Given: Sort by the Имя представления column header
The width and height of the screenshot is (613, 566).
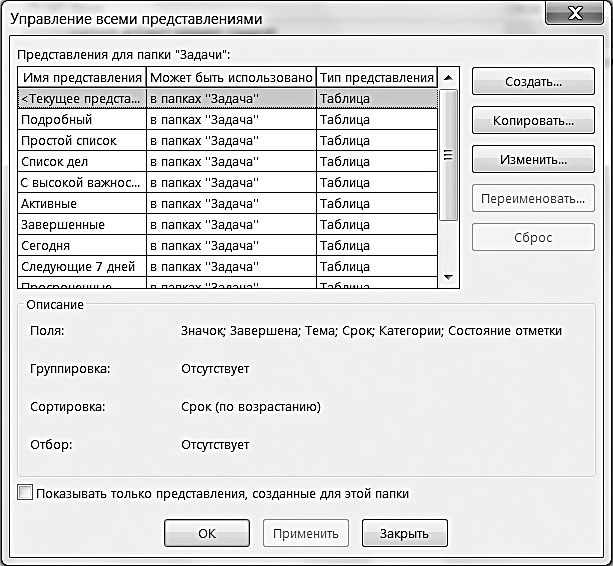Looking at the screenshot, I should pos(82,77).
